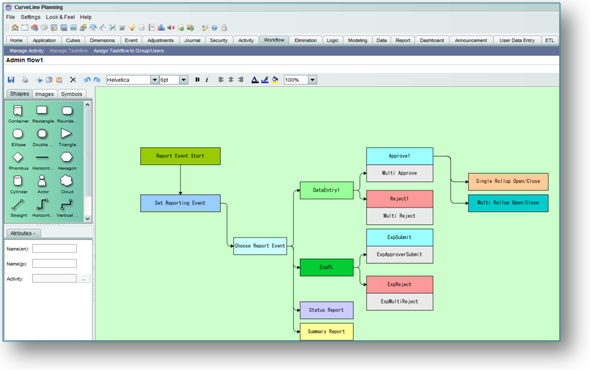Click the home icon in the main toolbar
This screenshot has height=370, width=590.
click(x=15, y=27)
